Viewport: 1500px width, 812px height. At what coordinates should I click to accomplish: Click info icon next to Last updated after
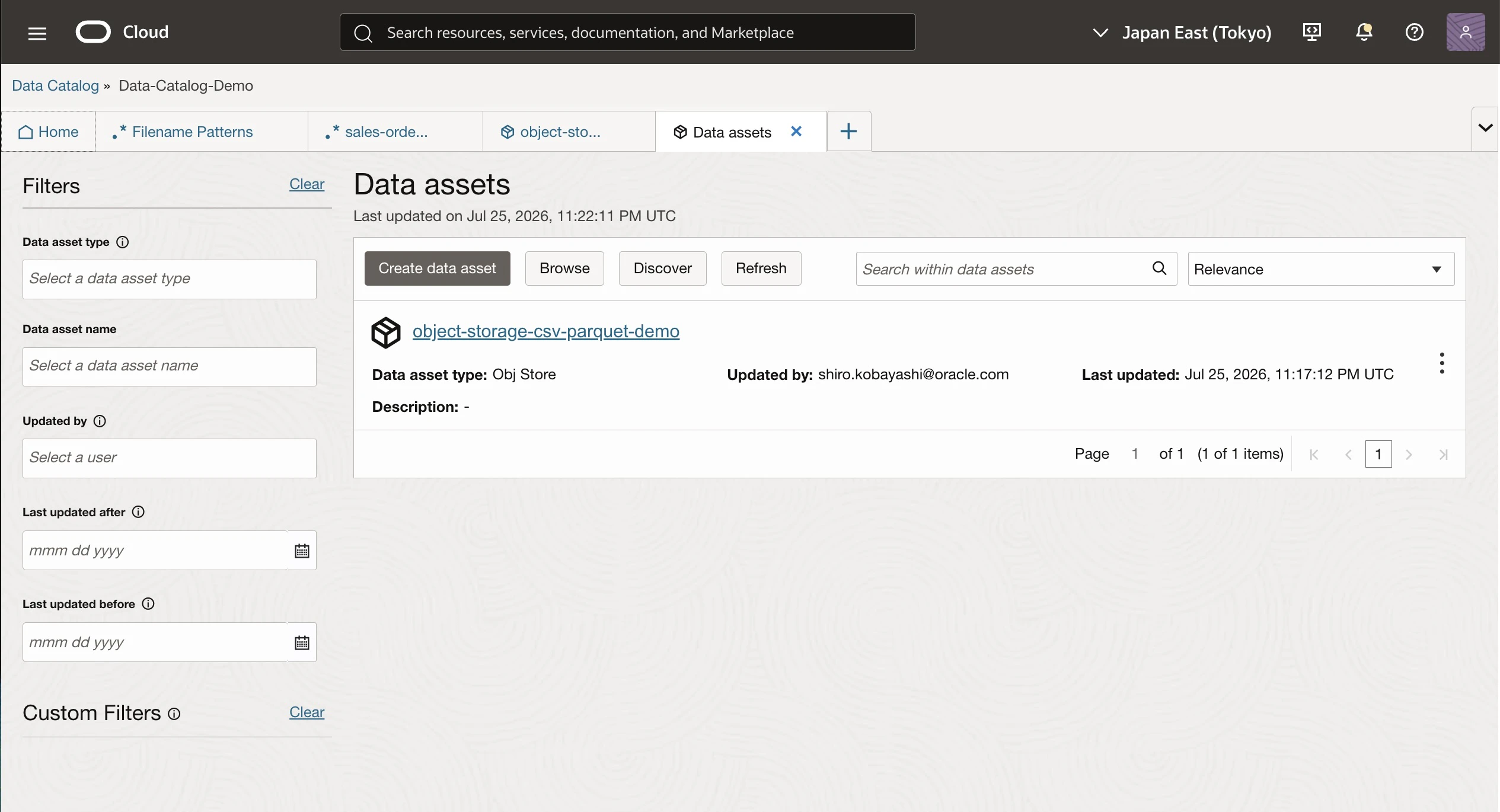click(x=138, y=512)
